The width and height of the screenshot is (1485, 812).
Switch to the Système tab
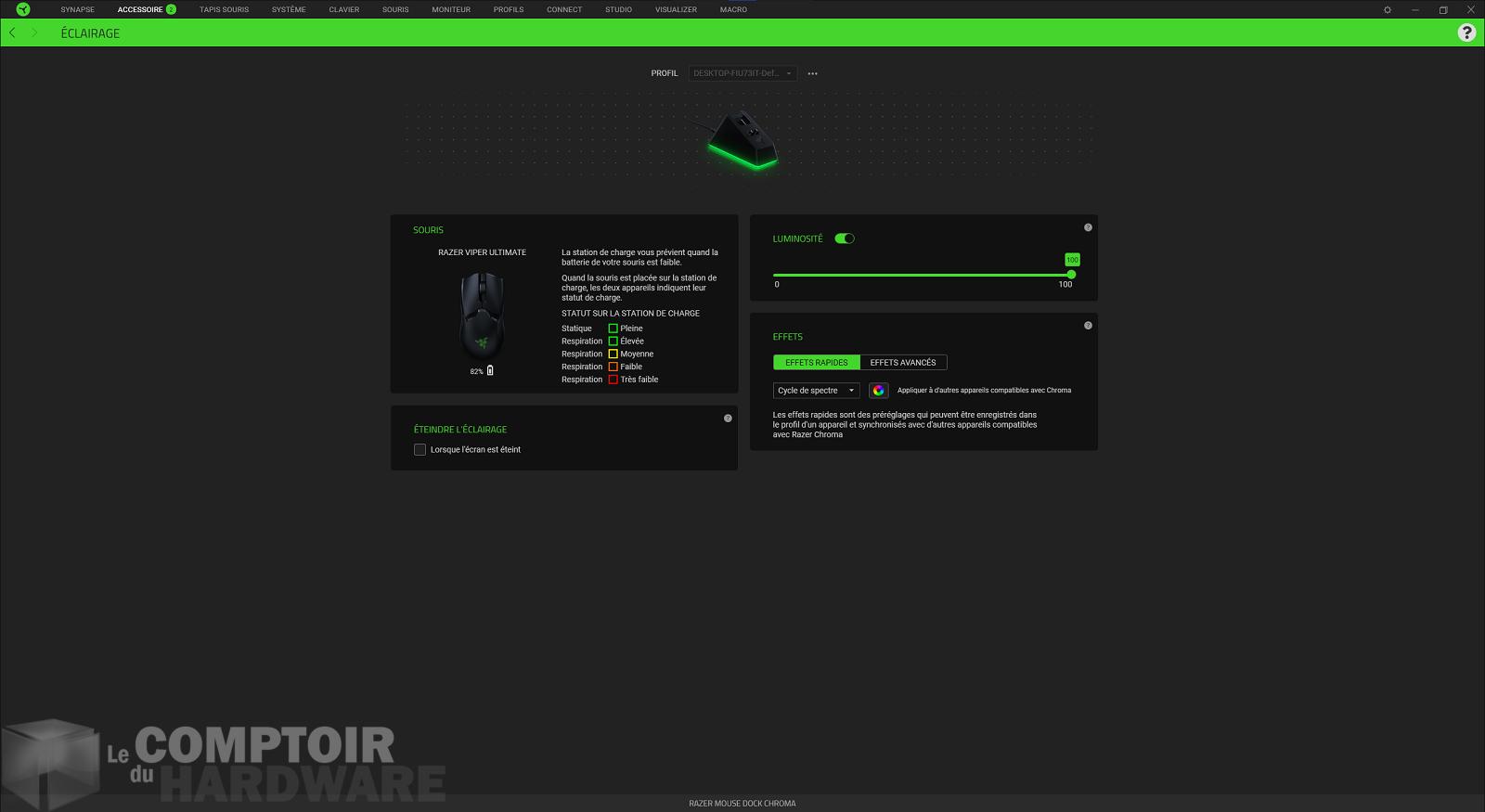point(289,9)
